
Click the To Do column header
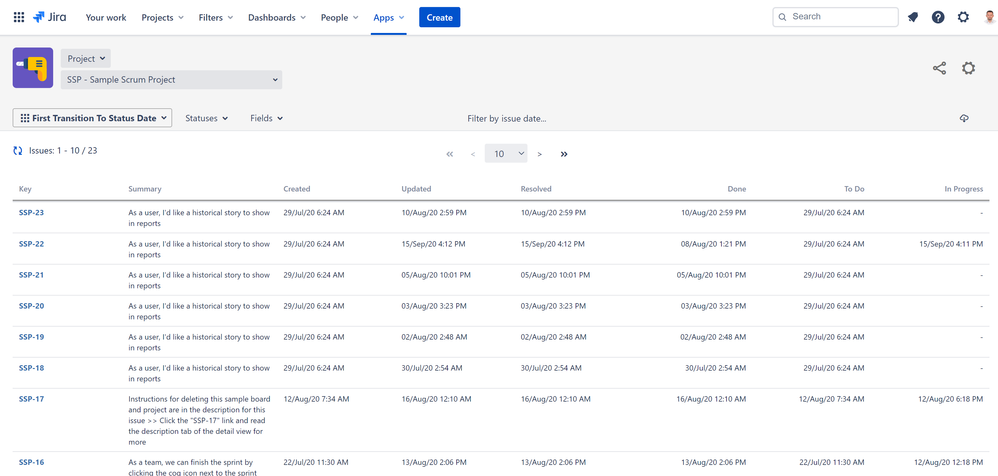pos(854,189)
